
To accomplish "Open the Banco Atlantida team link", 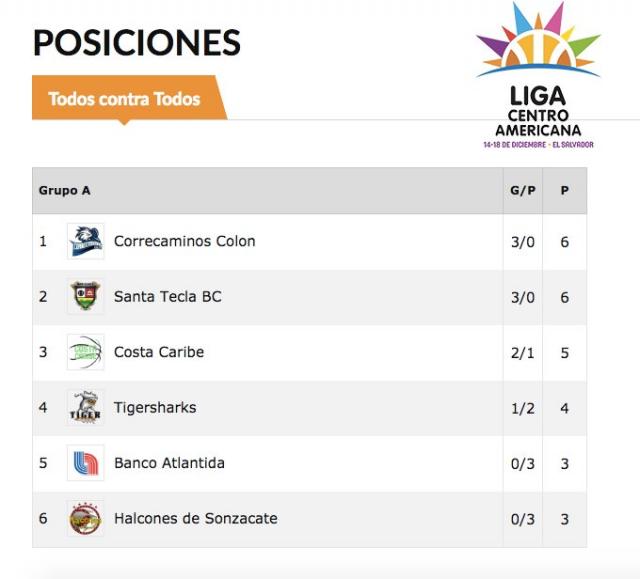I will [x=169, y=463].
